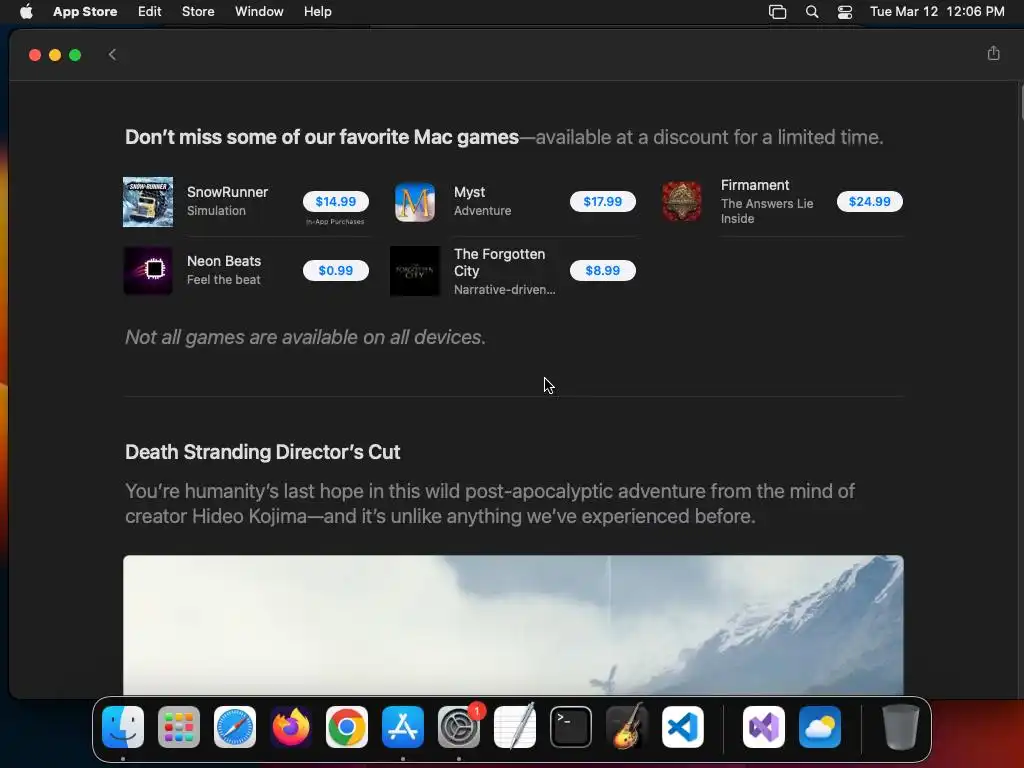Click the App Store icon in the Dock

(403, 727)
